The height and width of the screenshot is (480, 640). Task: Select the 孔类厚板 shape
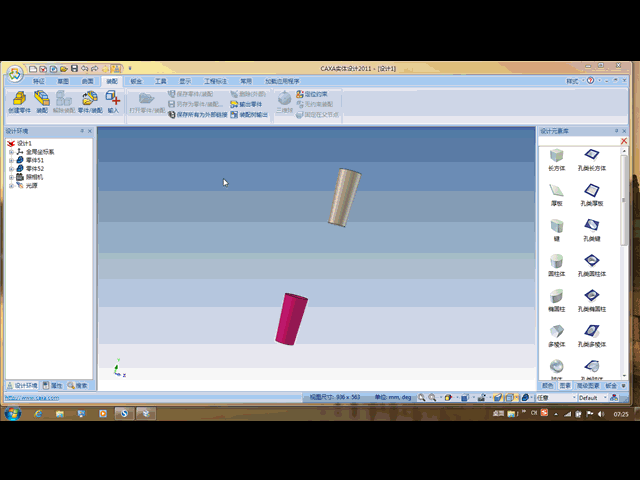click(592, 195)
